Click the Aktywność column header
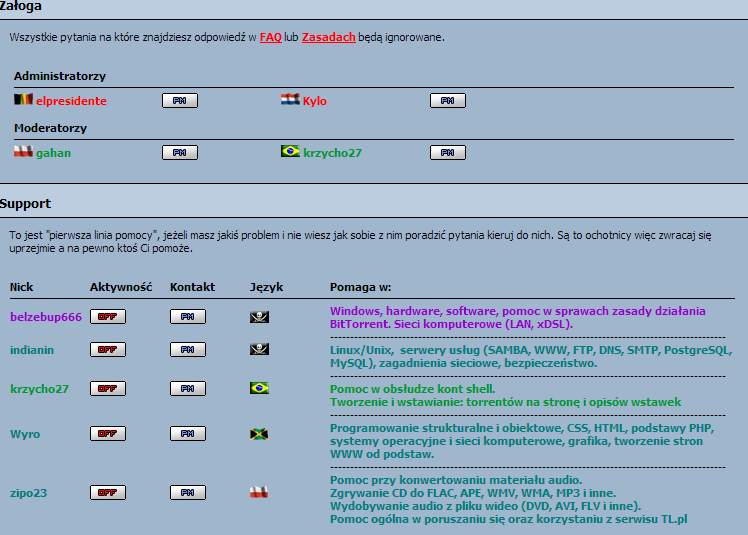 pyautogui.click(x=121, y=287)
